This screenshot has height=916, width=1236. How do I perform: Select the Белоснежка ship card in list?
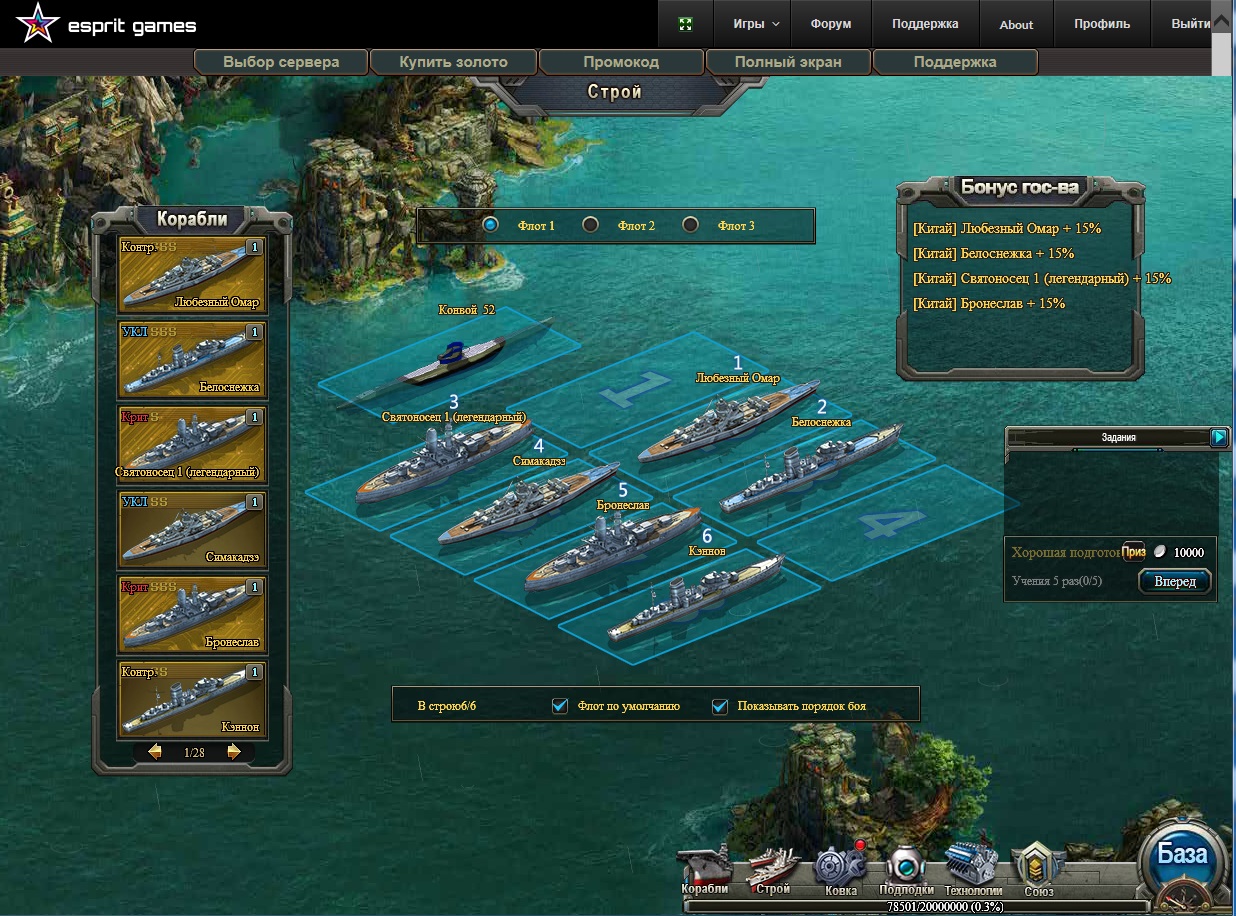pos(192,358)
